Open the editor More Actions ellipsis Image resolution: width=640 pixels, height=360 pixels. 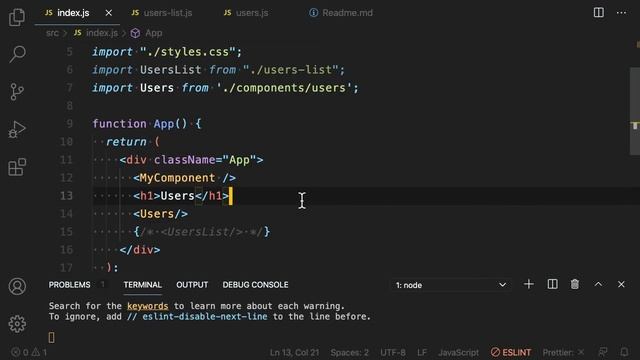pyautogui.click(x=621, y=13)
